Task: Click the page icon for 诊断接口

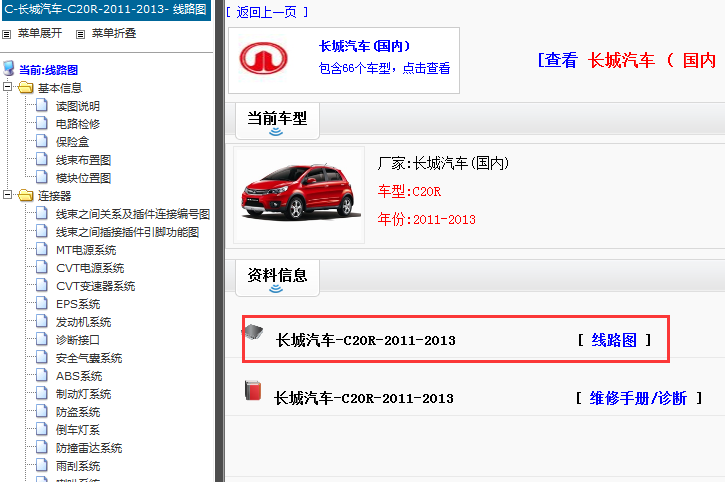Action: 42,340
